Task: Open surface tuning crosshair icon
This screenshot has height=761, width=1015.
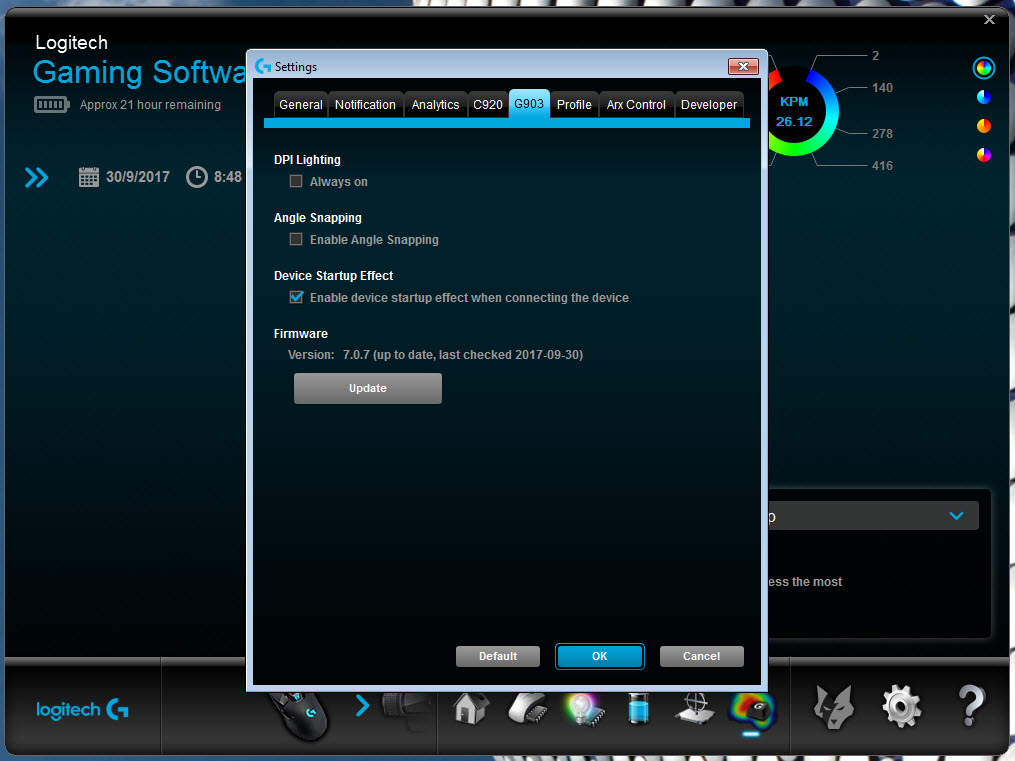Action: [x=695, y=709]
